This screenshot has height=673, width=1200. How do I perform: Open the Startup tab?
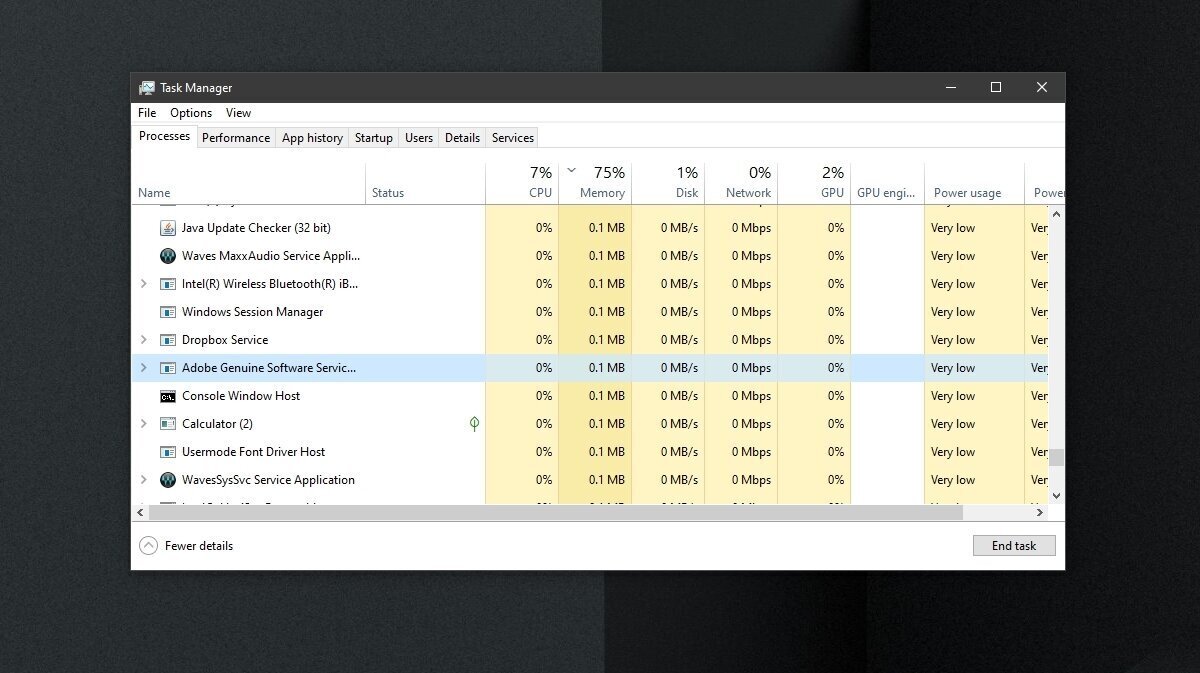pos(373,138)
